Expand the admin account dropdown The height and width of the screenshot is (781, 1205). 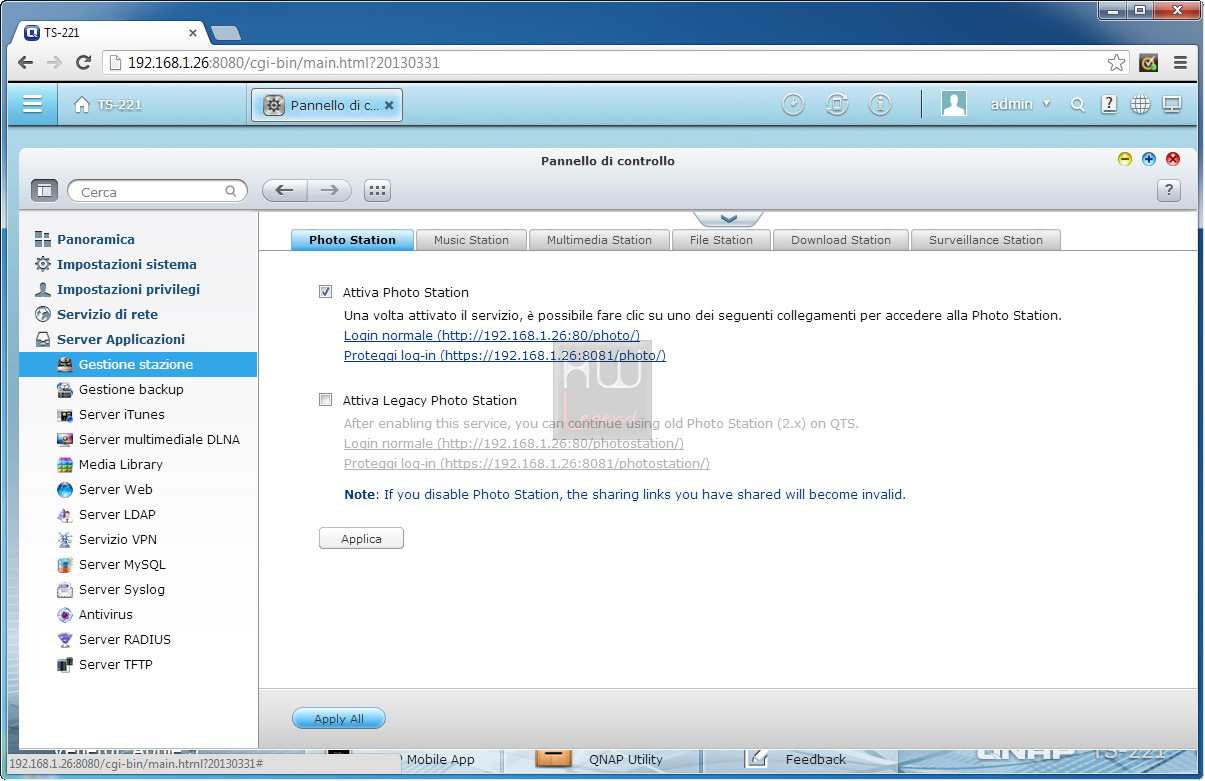(x=1021, y=104)
